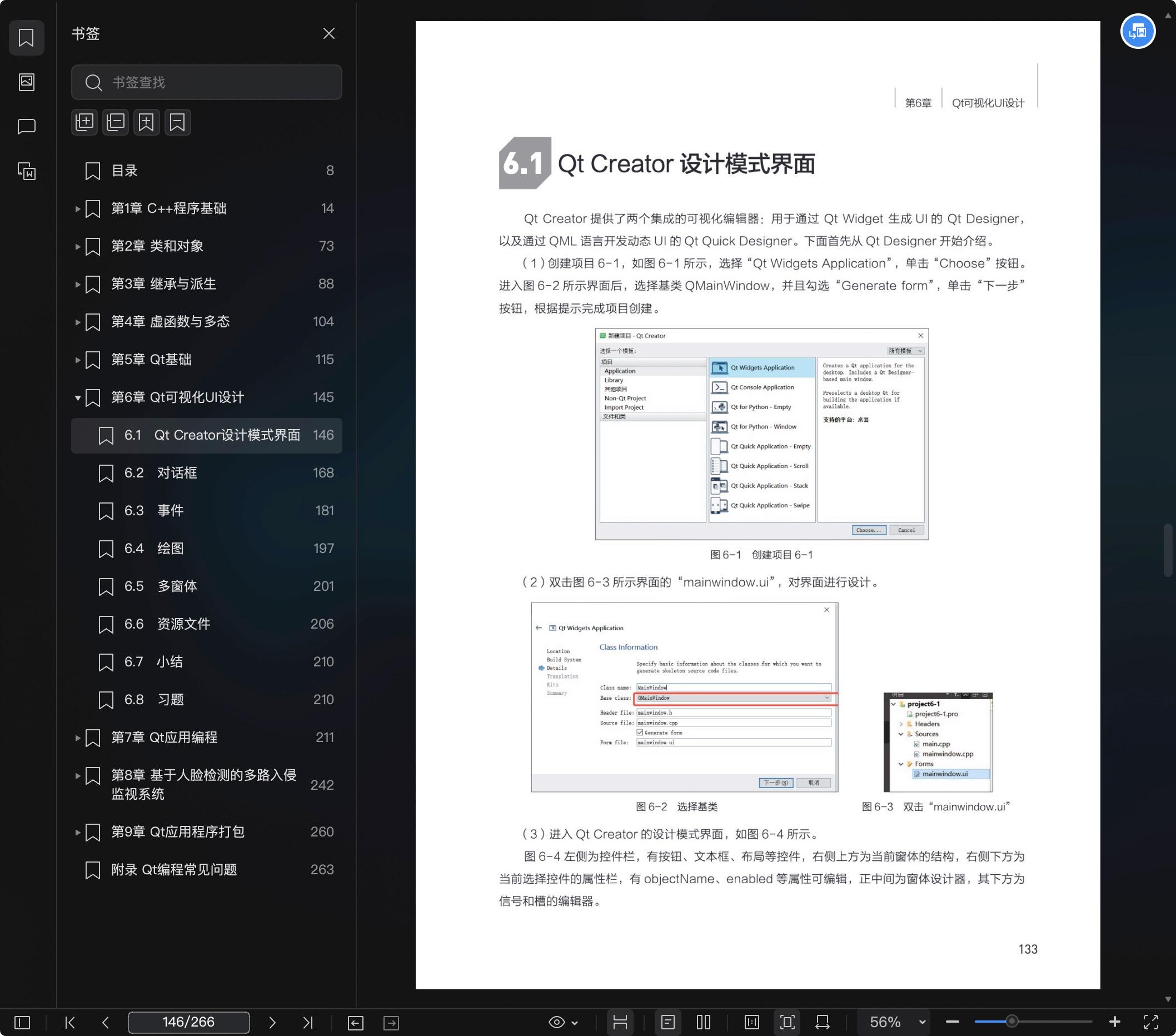Collapse the 第6章 Qt可视化UI设计 bookmark
The height and width of the screenshot is (1036, 1176).
pos(77,397)
